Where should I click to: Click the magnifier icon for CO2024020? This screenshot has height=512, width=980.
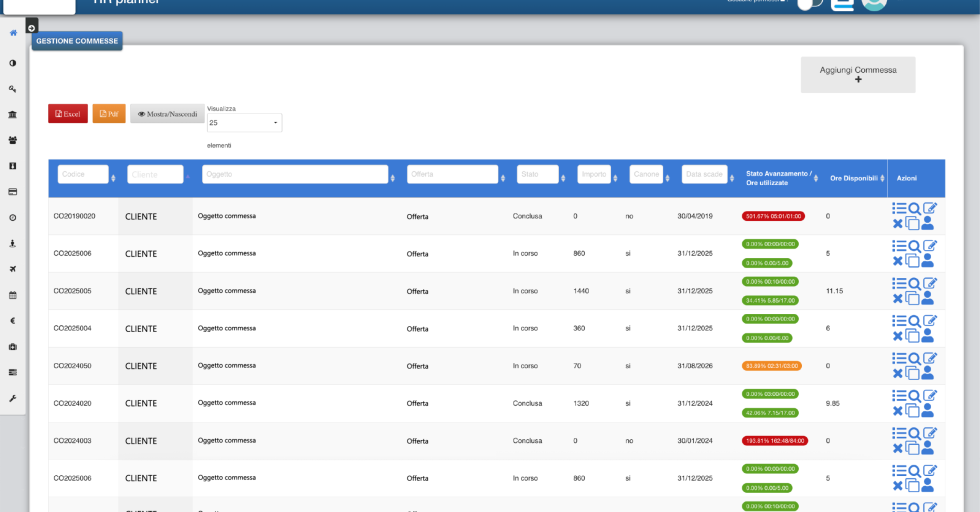pos(914,396)
